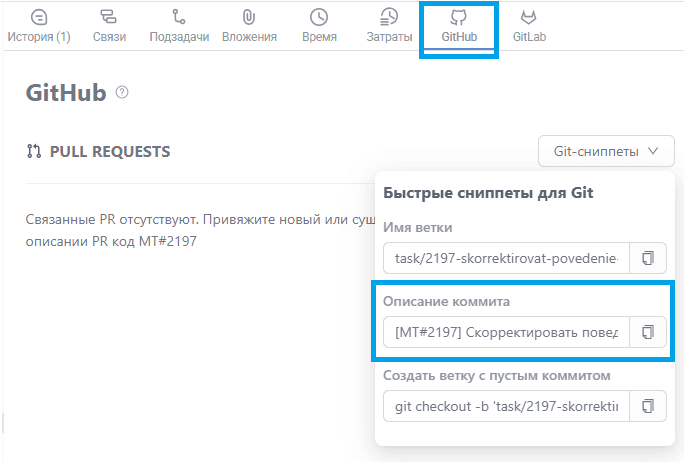Click the 'Описание коммита' label
This screenshot has width=684, height=462.
446,301
